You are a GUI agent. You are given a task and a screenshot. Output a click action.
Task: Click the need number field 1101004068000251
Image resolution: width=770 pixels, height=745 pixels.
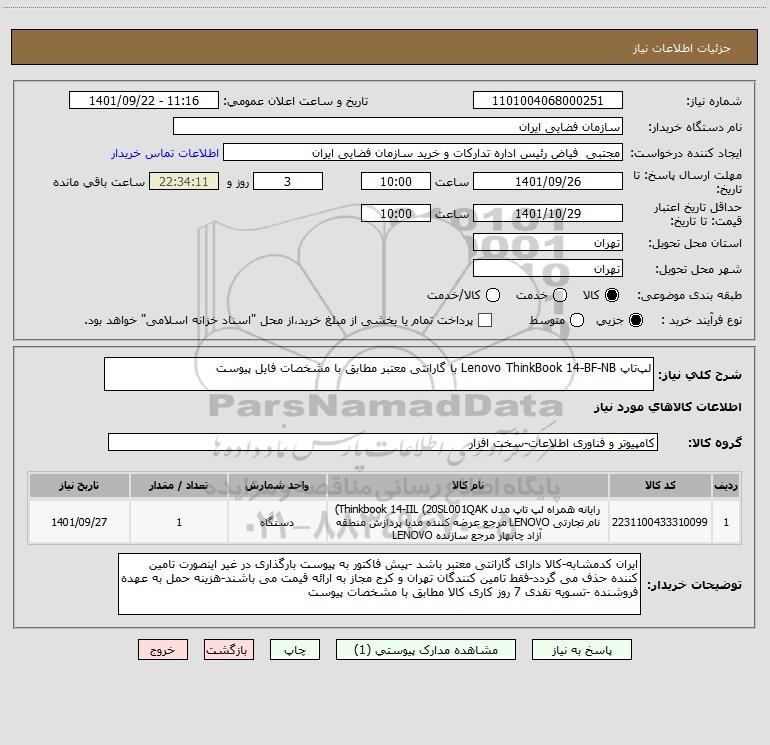click(x=548, y=101)
